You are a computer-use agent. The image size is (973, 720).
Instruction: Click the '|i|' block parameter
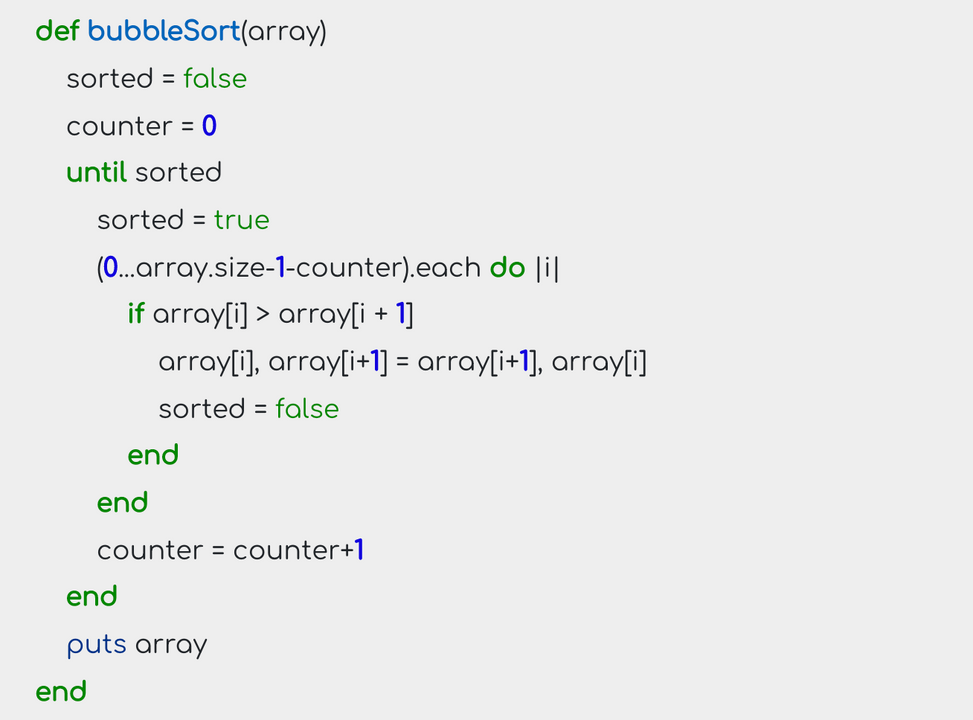pos(547,268)
